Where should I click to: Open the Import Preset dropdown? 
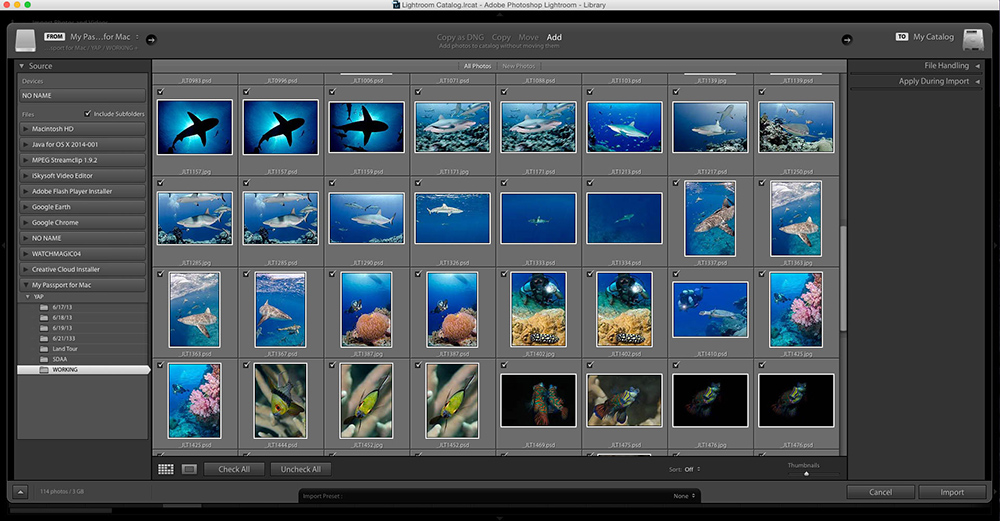point(685,496)
